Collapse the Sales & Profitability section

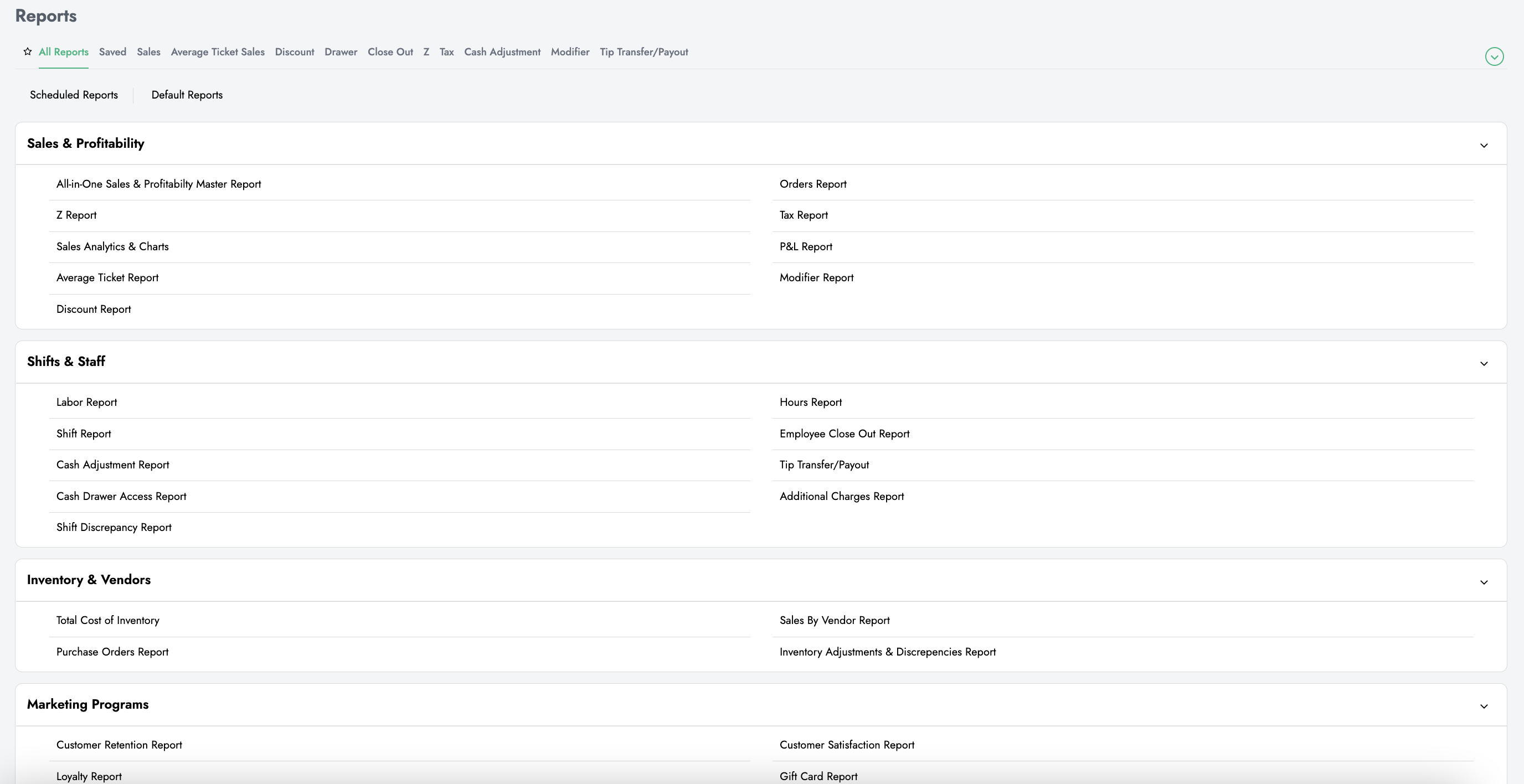[1483, 145]
